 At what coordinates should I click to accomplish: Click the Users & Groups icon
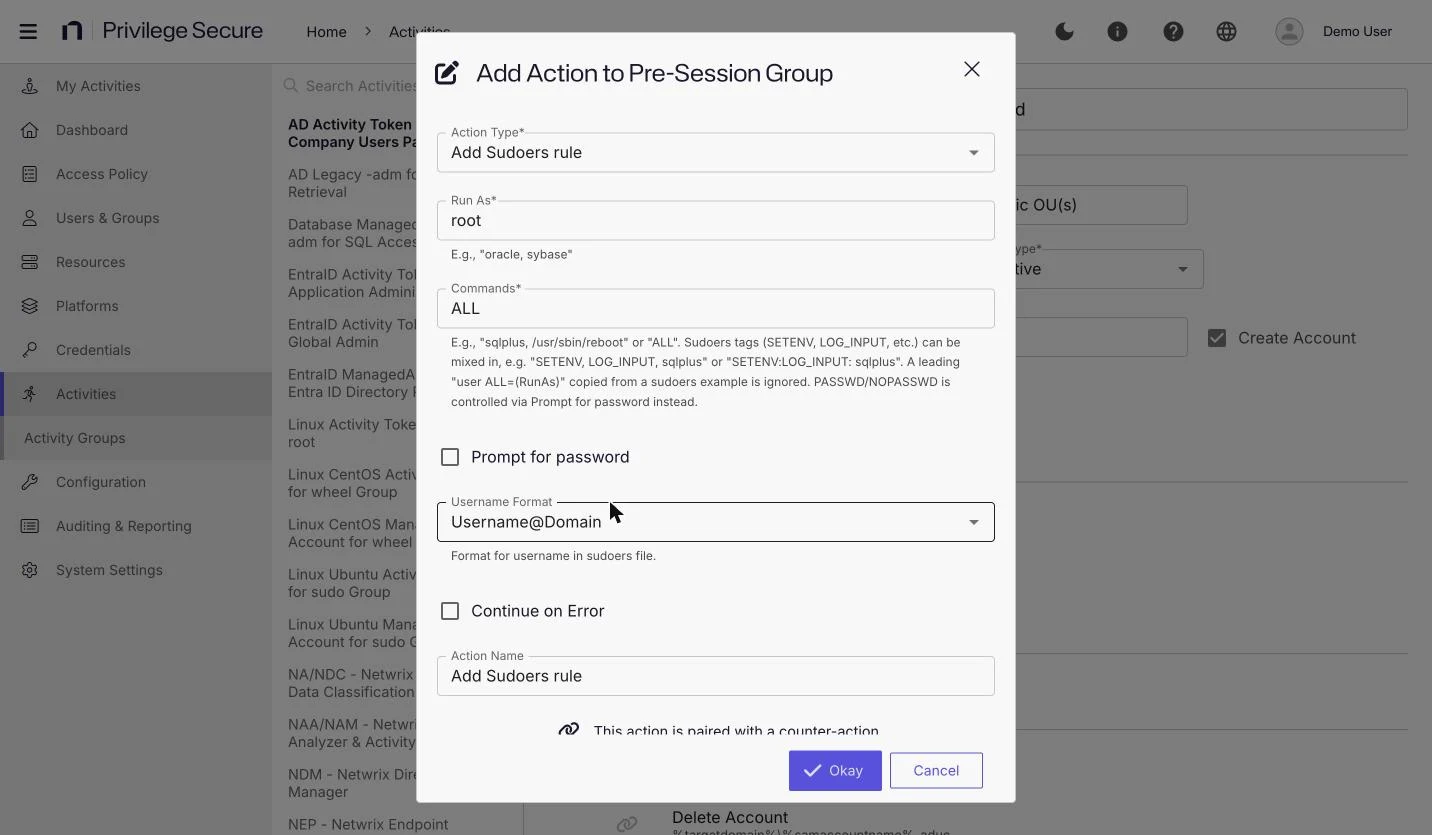[x=30, y=218]
